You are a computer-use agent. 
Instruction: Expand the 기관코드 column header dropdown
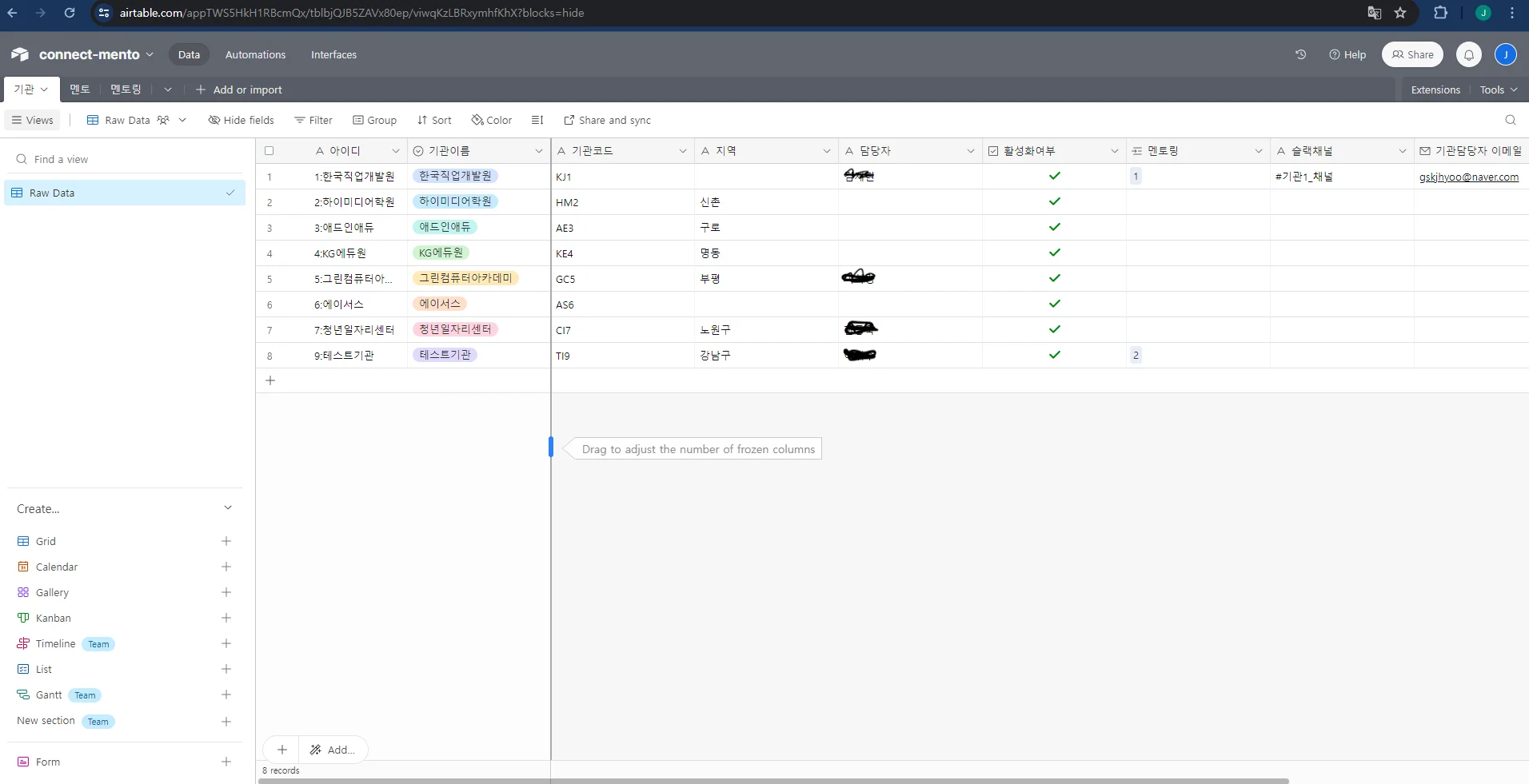(682, 151)
